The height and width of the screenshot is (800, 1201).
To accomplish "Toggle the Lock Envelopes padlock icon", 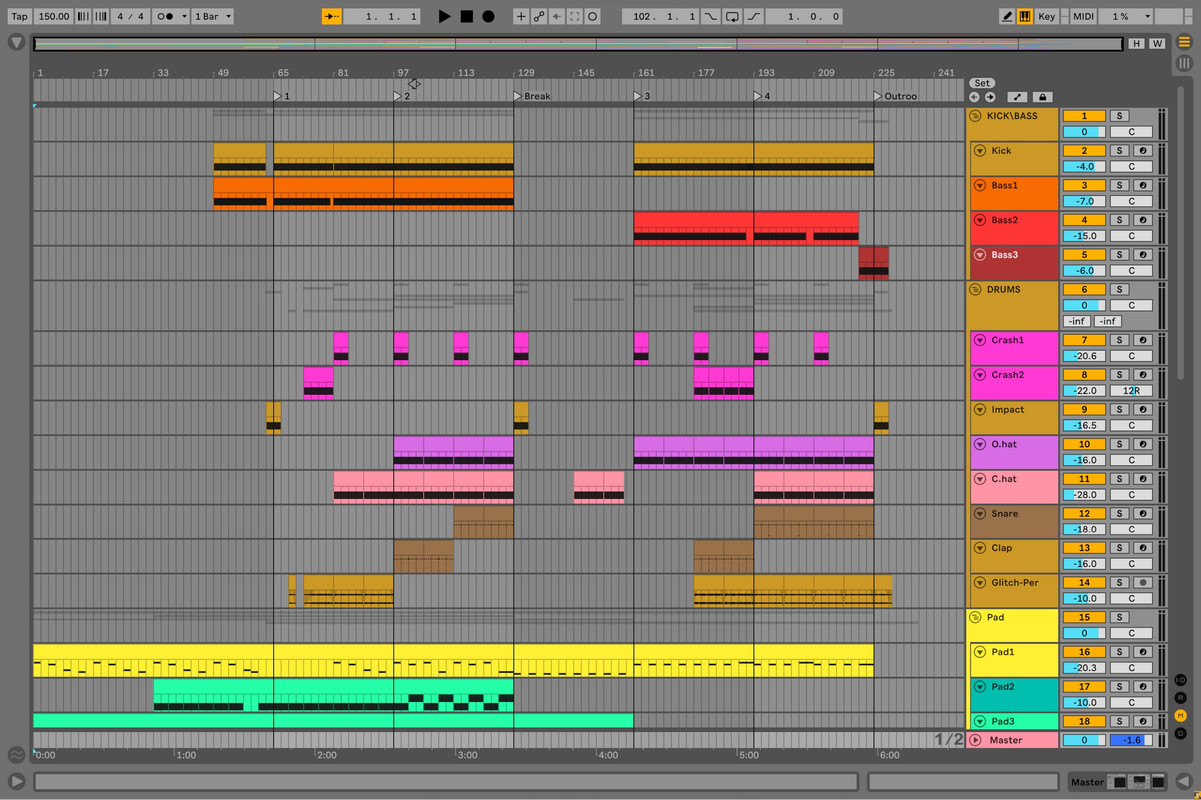I will [x=1042, y=97].
